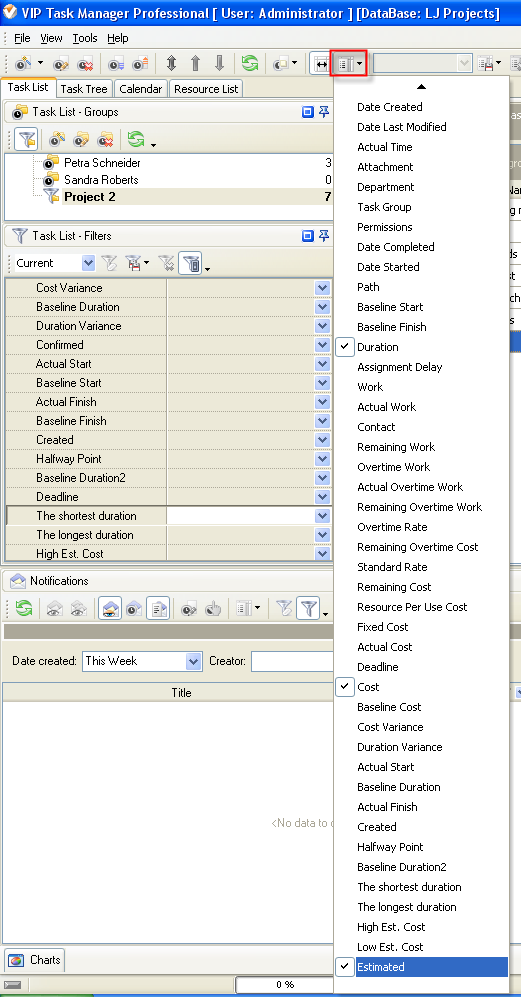Viewport: 521px width, 997px height.
Task: Open the Tools menu
Action: pos(85,38)
